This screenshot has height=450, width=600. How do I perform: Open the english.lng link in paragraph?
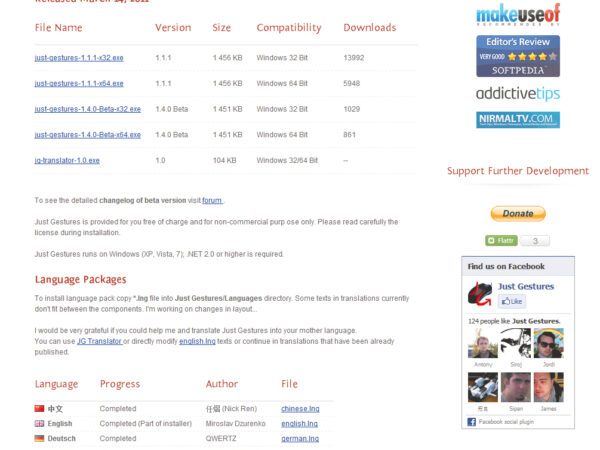196,342
